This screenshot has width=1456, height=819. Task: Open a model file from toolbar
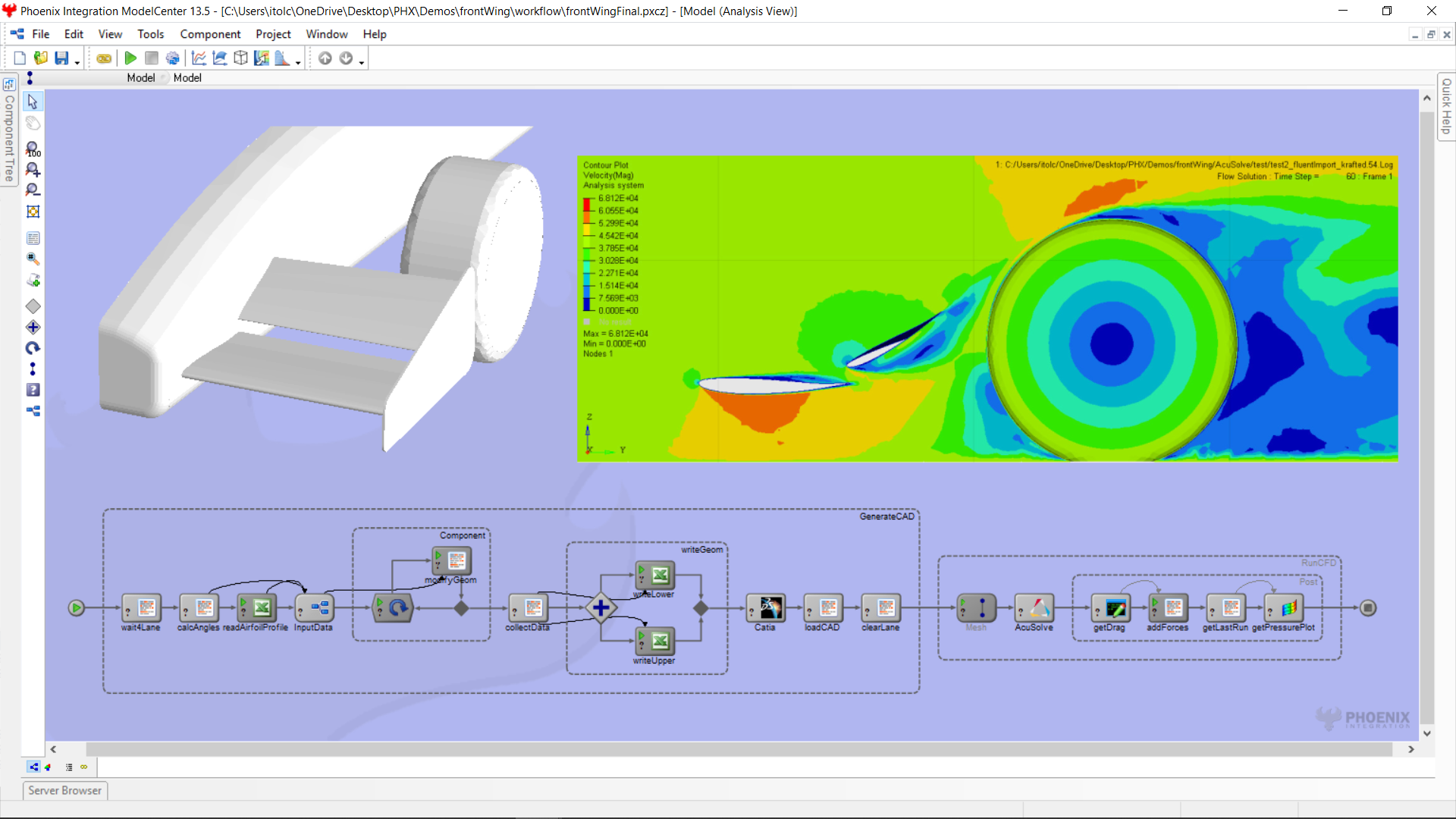pos(41,58)
